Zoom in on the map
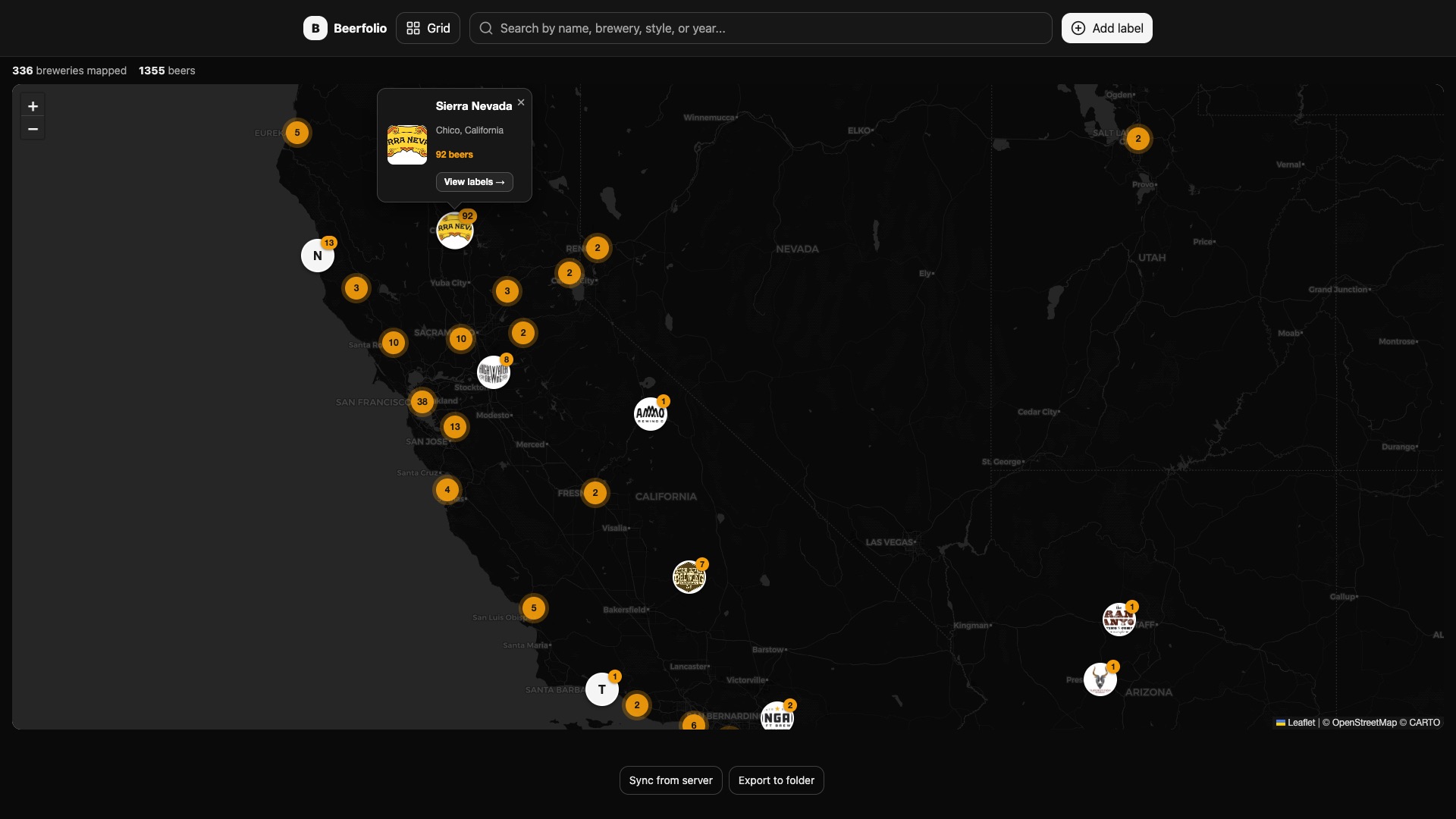Viewport: 1456px width, 819px height. pyautogui.click(x=33, y=106)
